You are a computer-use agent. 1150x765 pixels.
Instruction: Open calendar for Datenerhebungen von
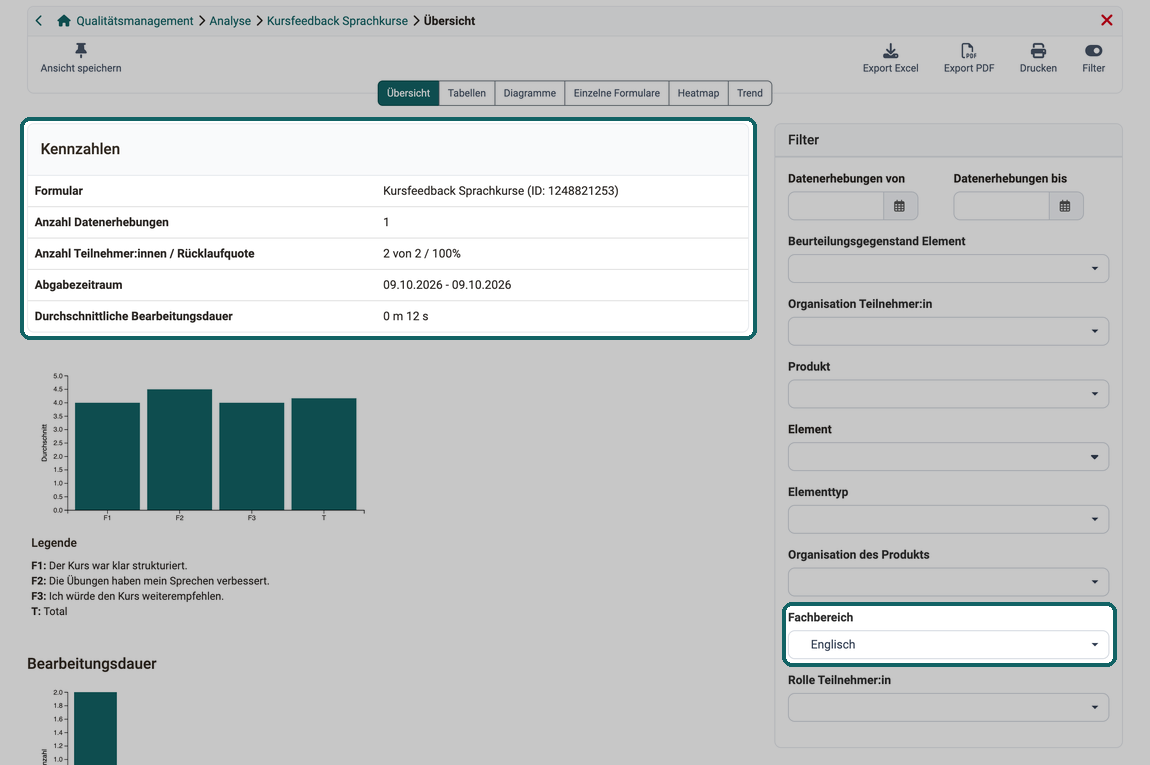pyautogui.click(x=900, y=206)
